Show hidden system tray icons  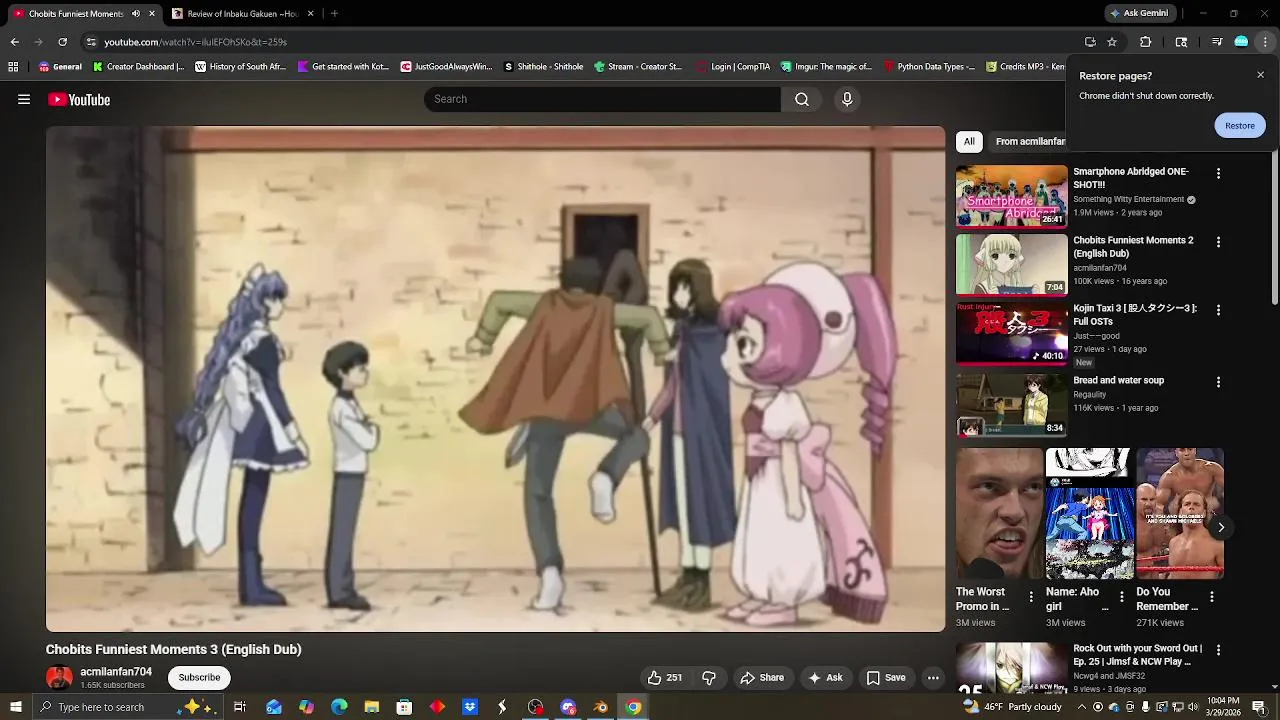[x=1081, y=707]
